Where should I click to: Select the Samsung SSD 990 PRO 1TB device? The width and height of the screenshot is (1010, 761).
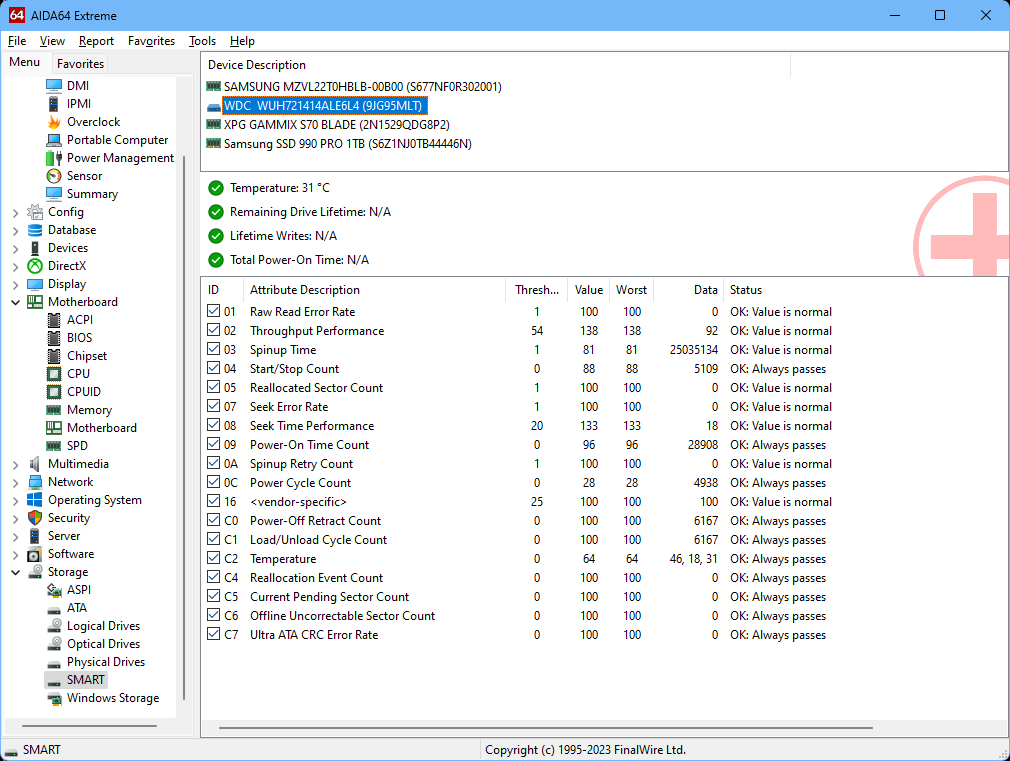[x=347, y=144]
